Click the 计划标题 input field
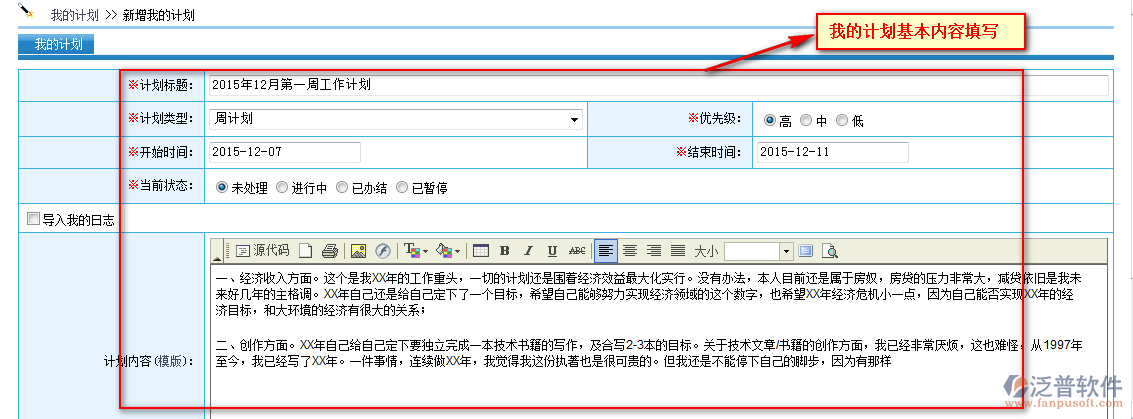 tap(658, 85)
